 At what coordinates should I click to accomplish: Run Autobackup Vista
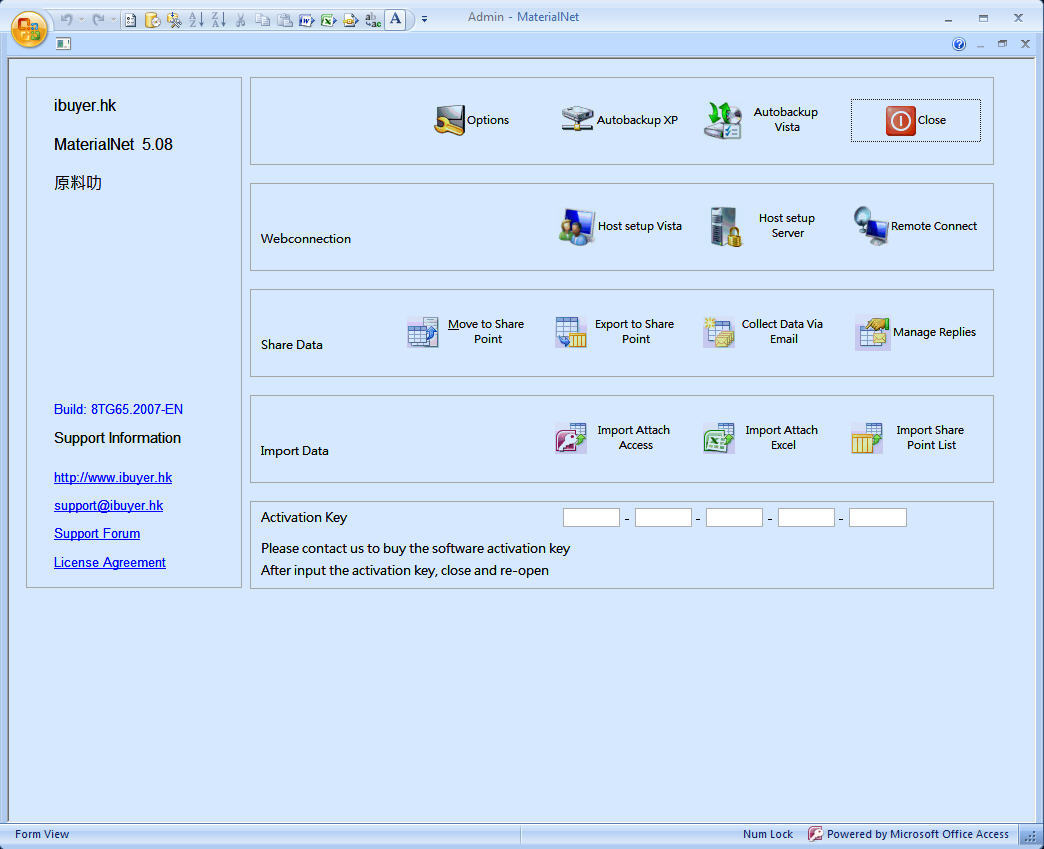pos(722,118)
